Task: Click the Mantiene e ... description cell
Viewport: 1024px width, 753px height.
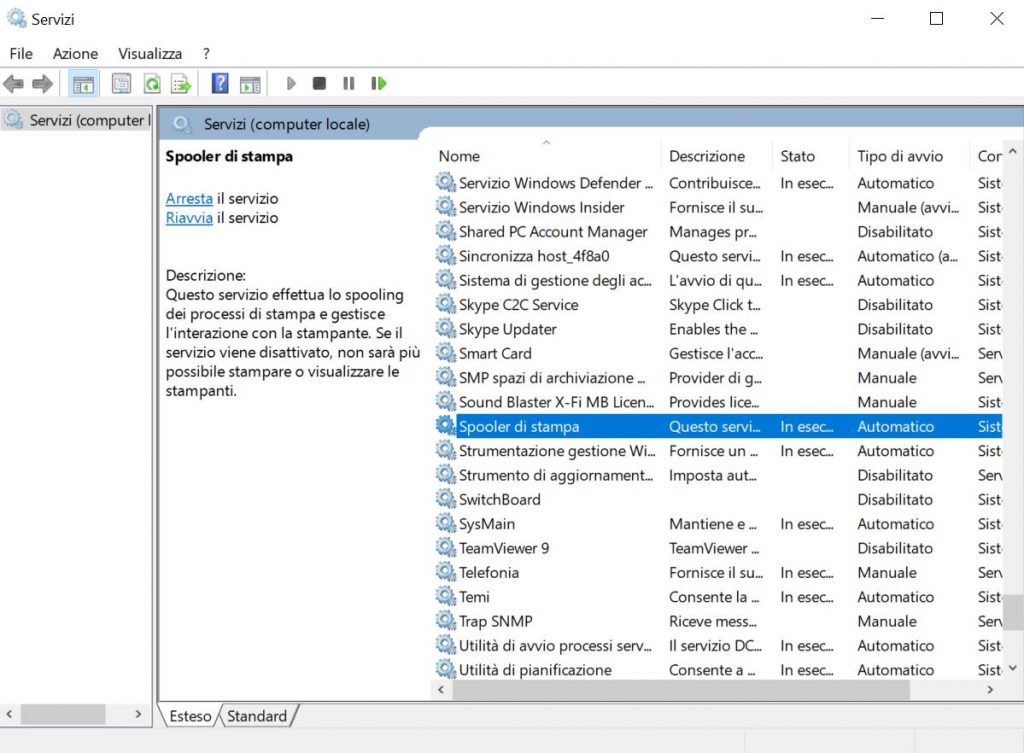Action: click(x=712, y=524)
